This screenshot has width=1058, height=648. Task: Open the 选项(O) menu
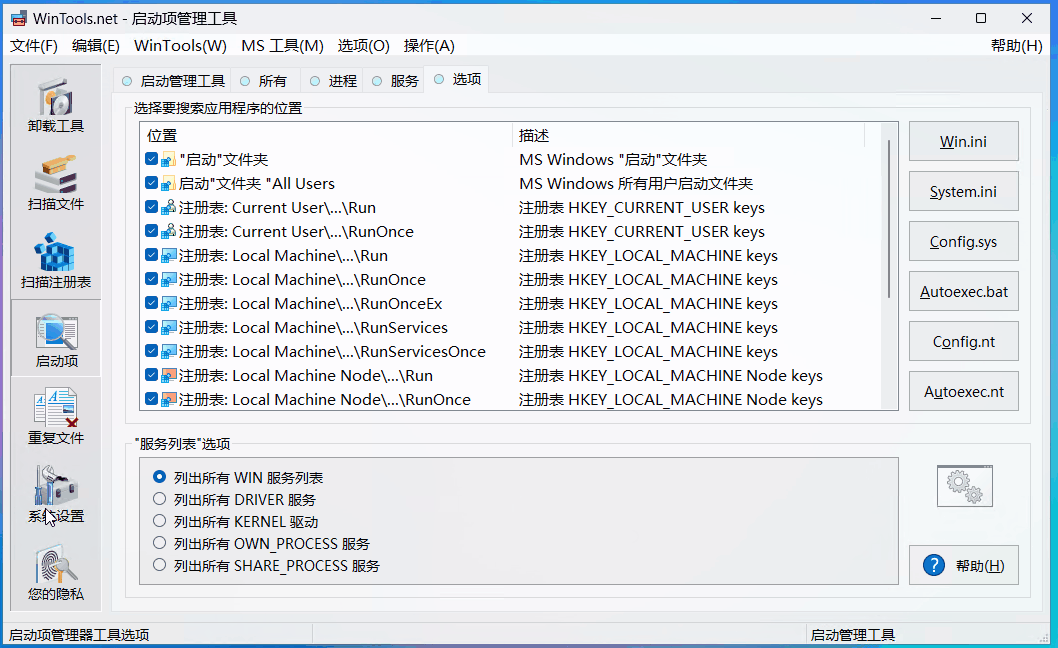[x=363, y=46]
